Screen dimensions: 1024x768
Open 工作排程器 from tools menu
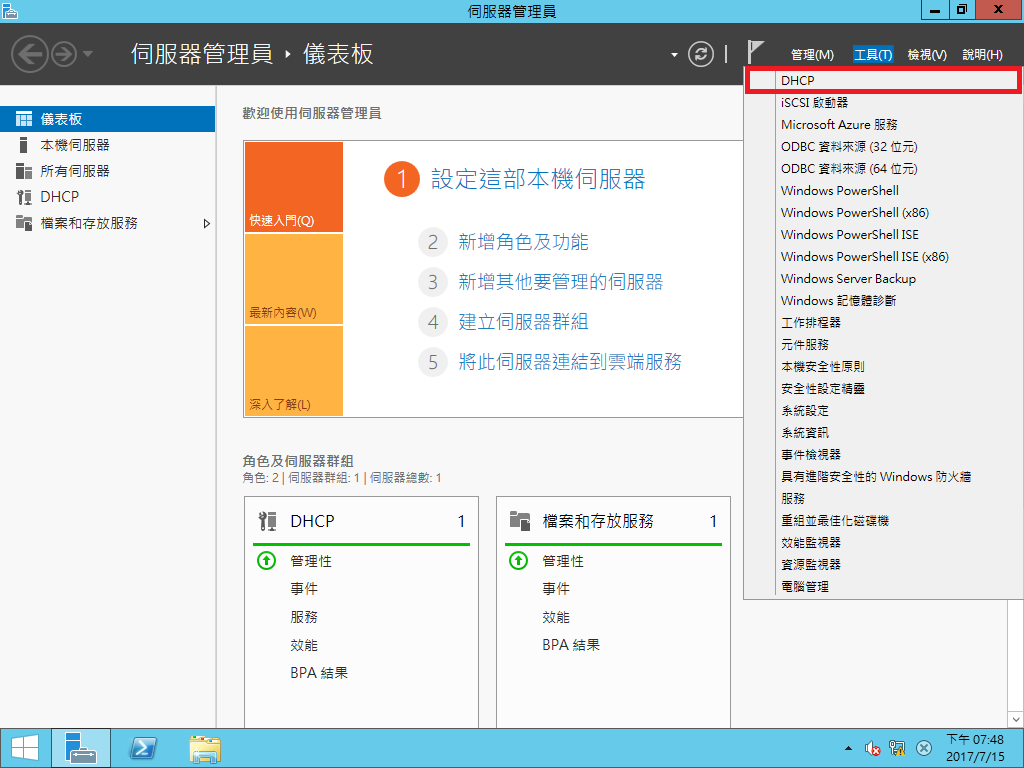(884, 323)
